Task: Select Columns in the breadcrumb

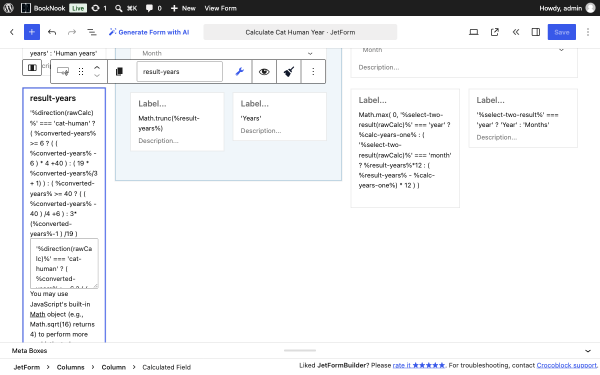Action: (70, 367)
